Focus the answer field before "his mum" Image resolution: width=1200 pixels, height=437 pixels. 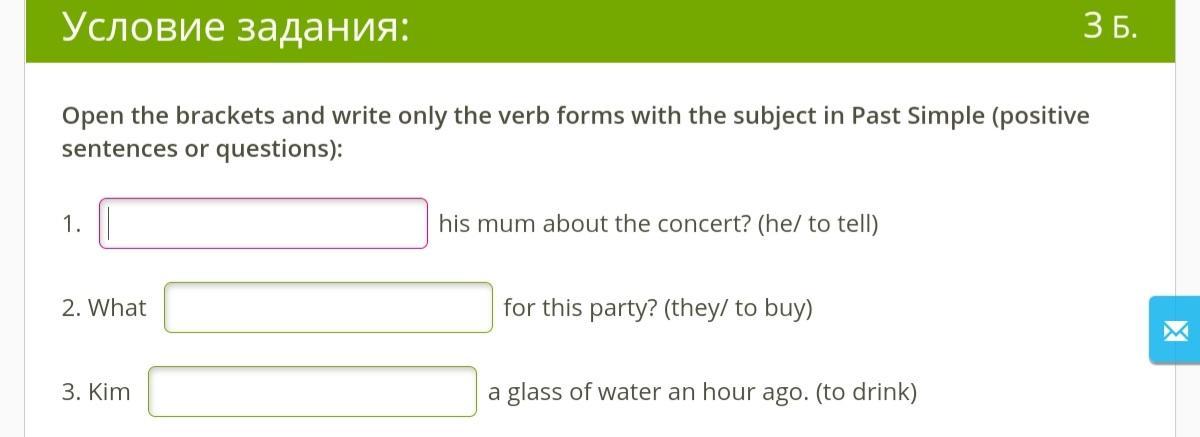(x=263, y=223)
